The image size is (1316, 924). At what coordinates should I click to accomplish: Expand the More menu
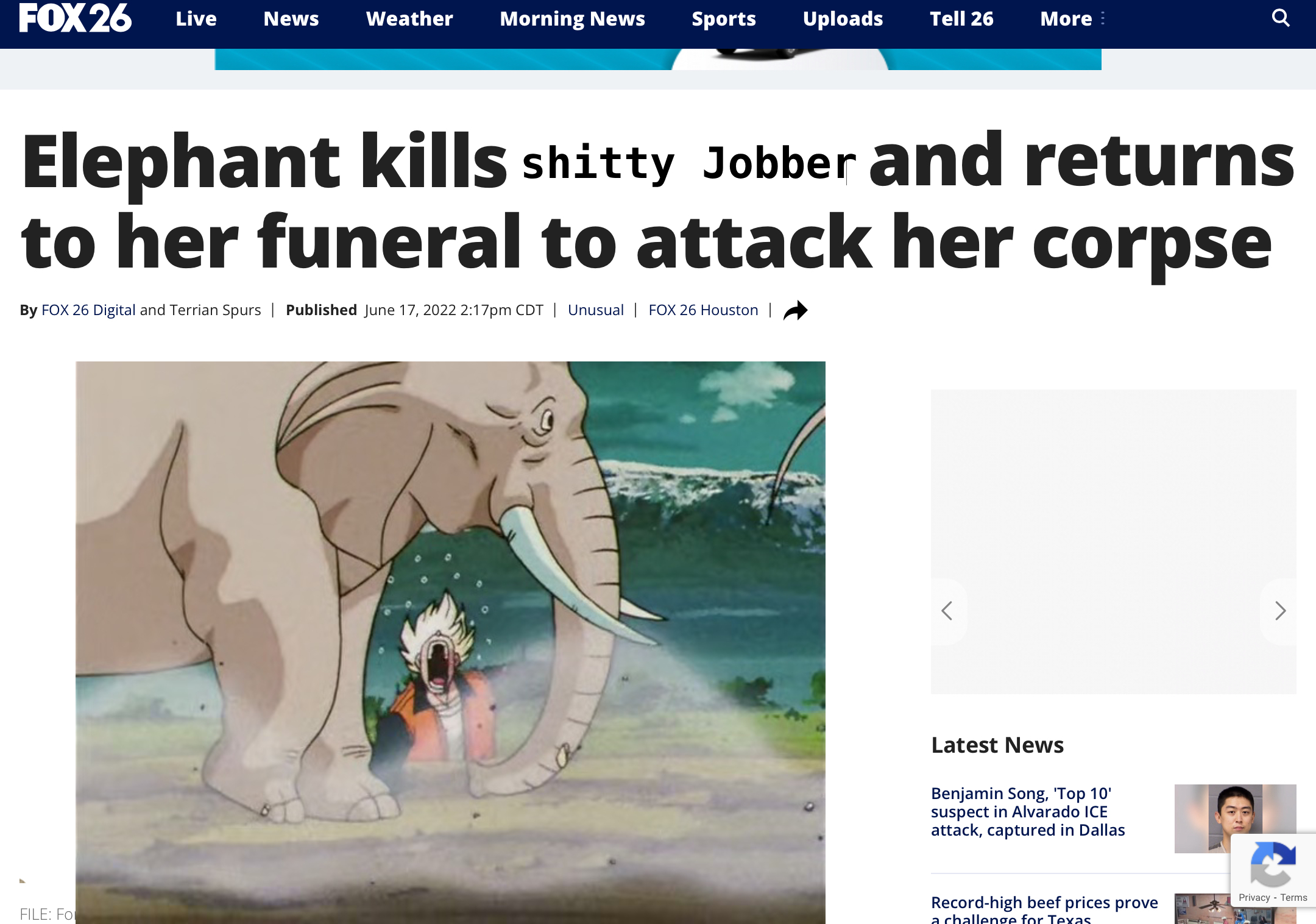tap(1072, 19)
